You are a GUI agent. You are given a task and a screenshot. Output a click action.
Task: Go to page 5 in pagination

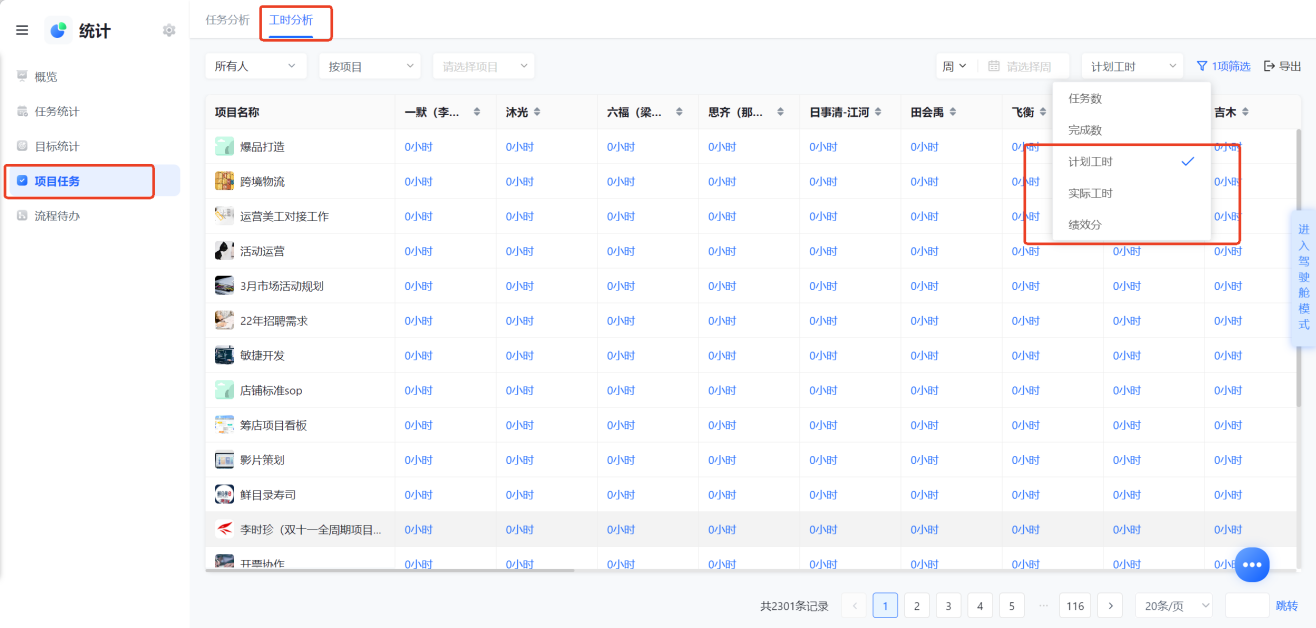pyautogui.click(x=1012, y=605)
